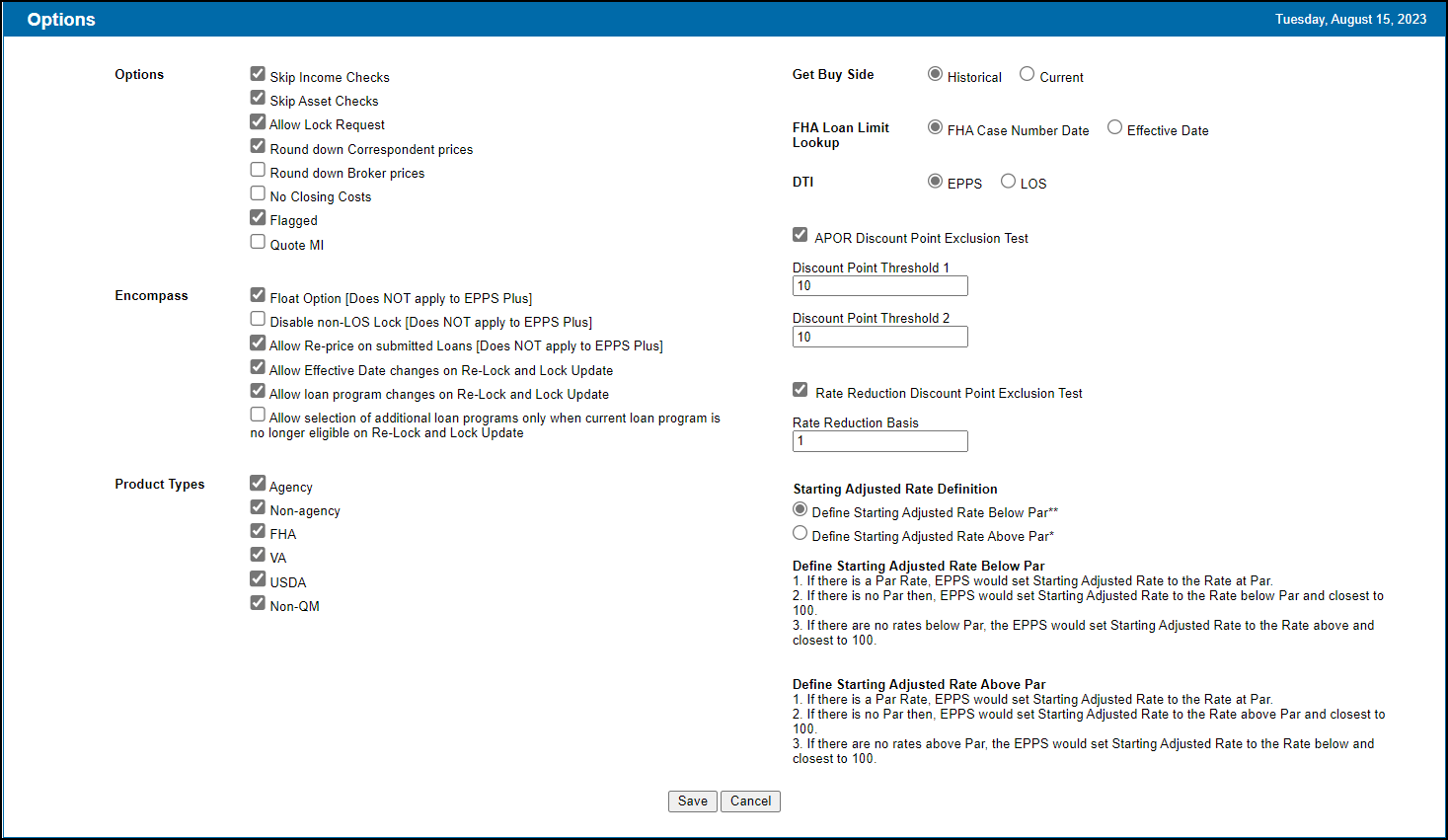This screenshot has height=840, width=1448.
Task: Uncheck Allow Effective Date changes on Re-Lock
Action: 258,367
